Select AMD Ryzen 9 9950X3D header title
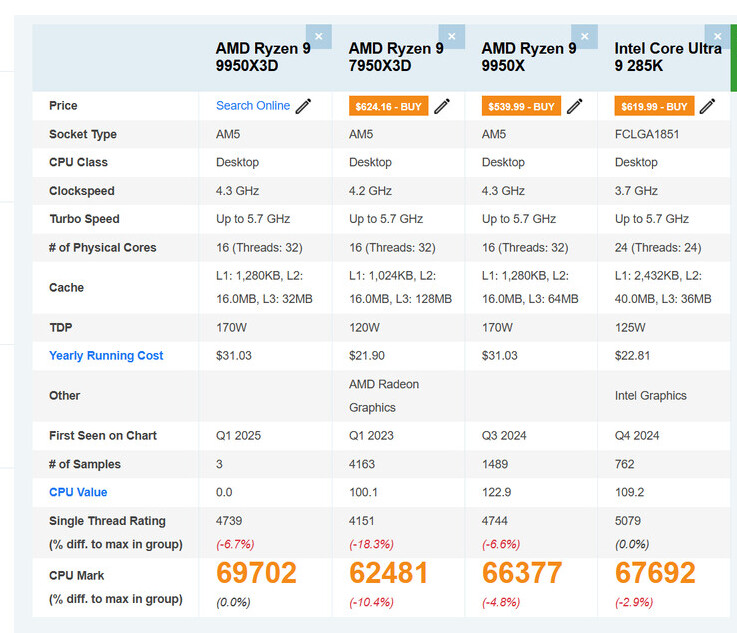 pos(263,57)
